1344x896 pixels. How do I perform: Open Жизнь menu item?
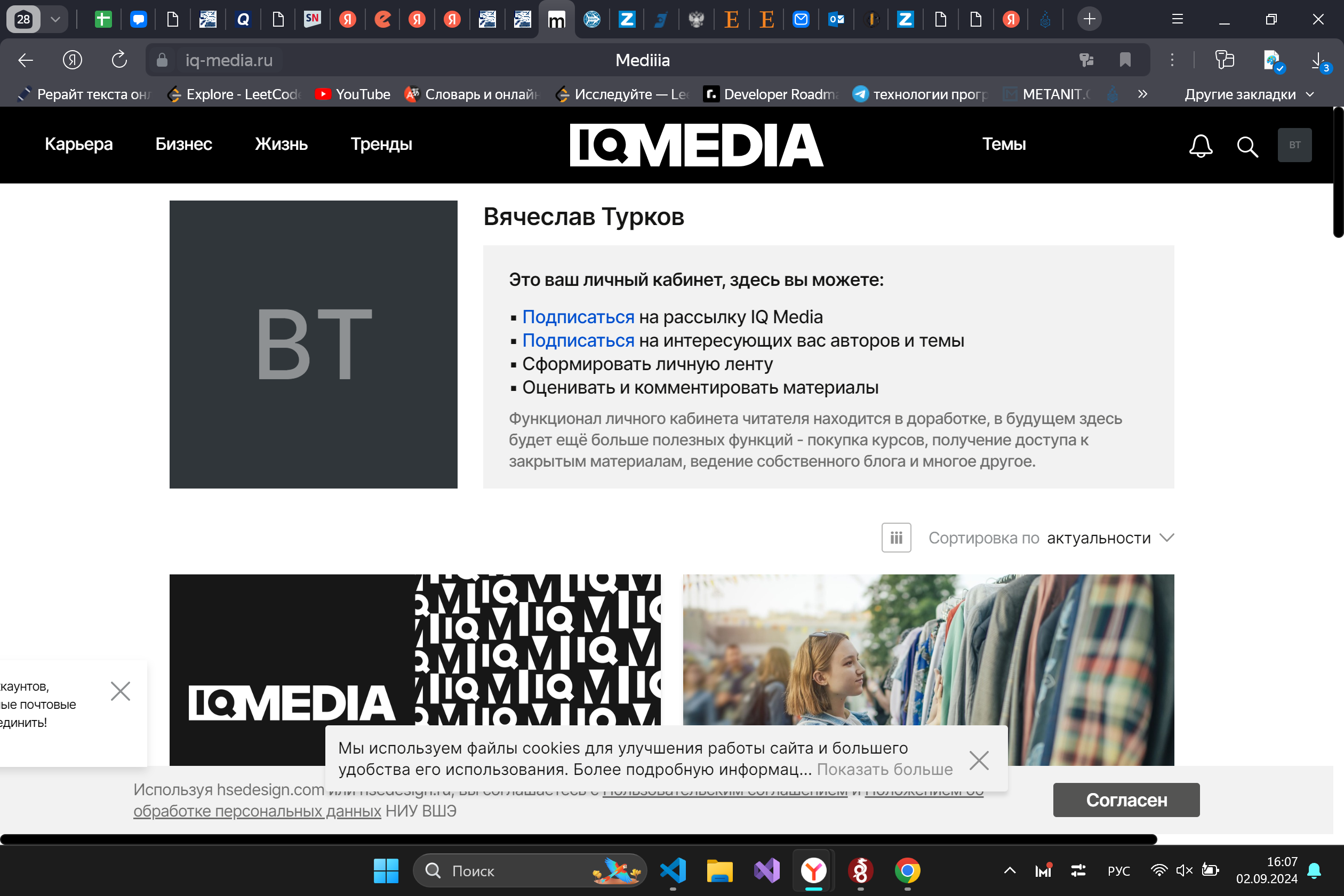pos(281,144)
